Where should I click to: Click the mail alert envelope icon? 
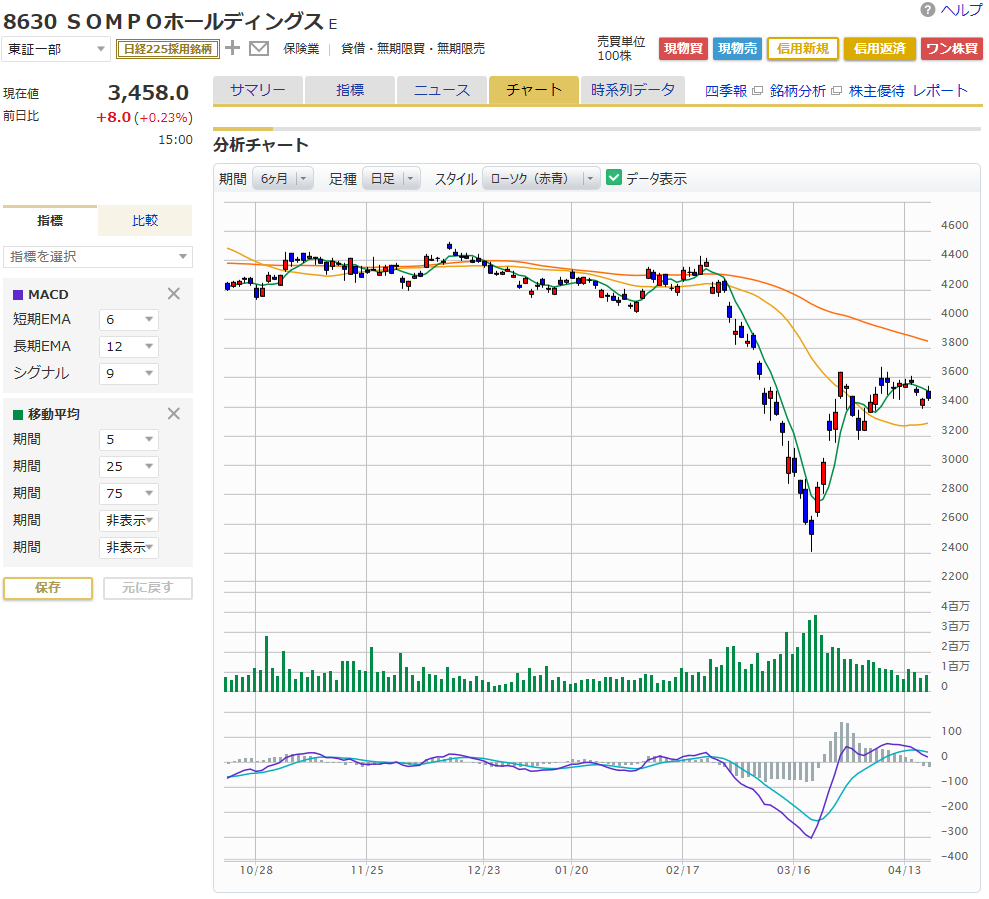coord(259,49)
